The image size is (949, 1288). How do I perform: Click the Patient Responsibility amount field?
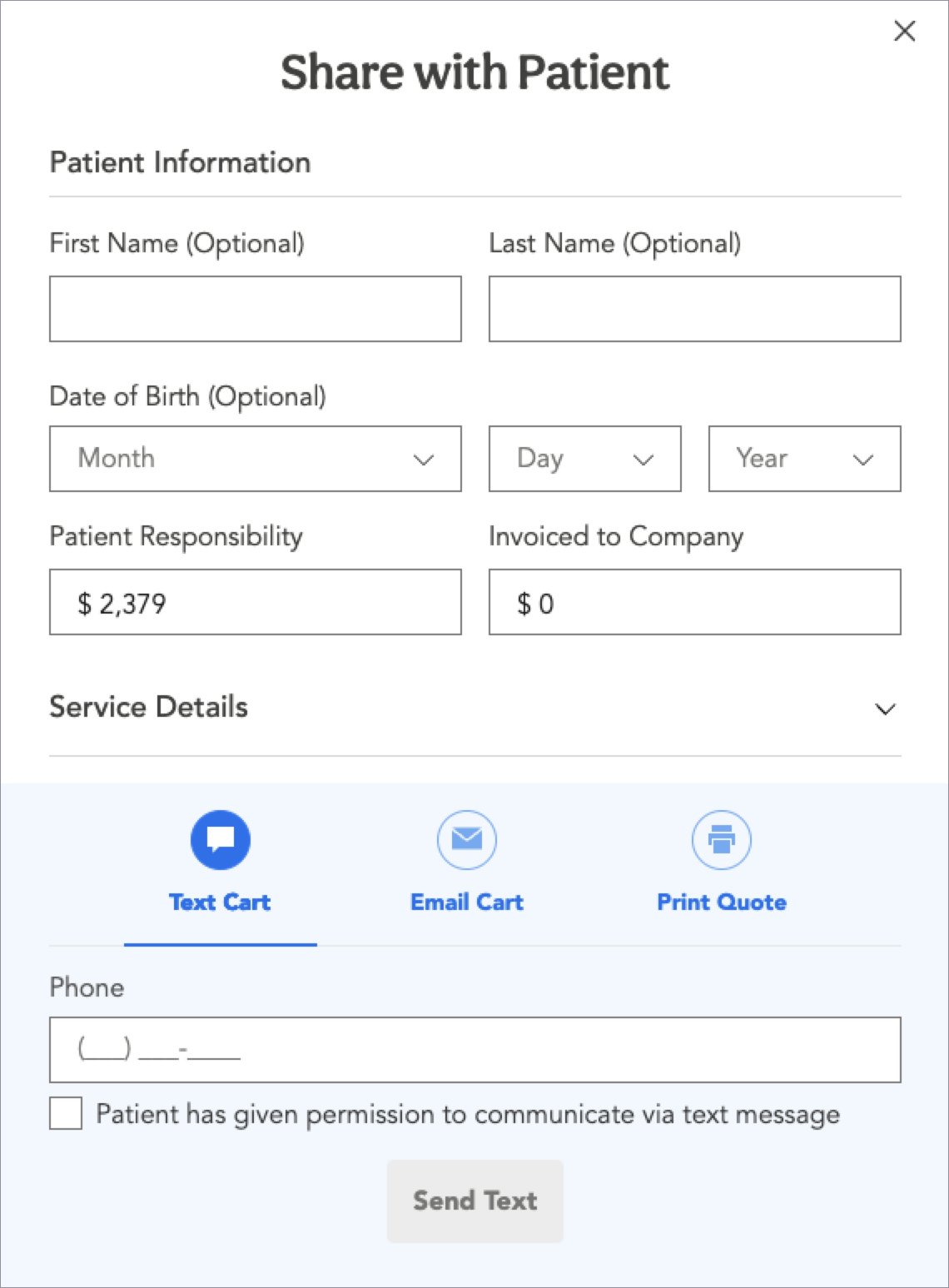[x=256, y=602]
